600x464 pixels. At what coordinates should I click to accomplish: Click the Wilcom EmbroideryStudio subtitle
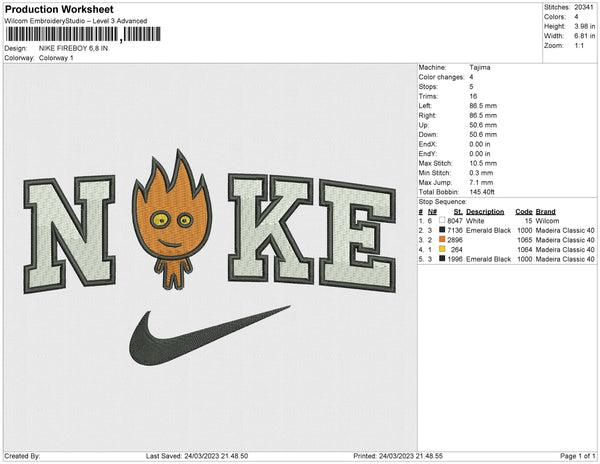[76, 21]
